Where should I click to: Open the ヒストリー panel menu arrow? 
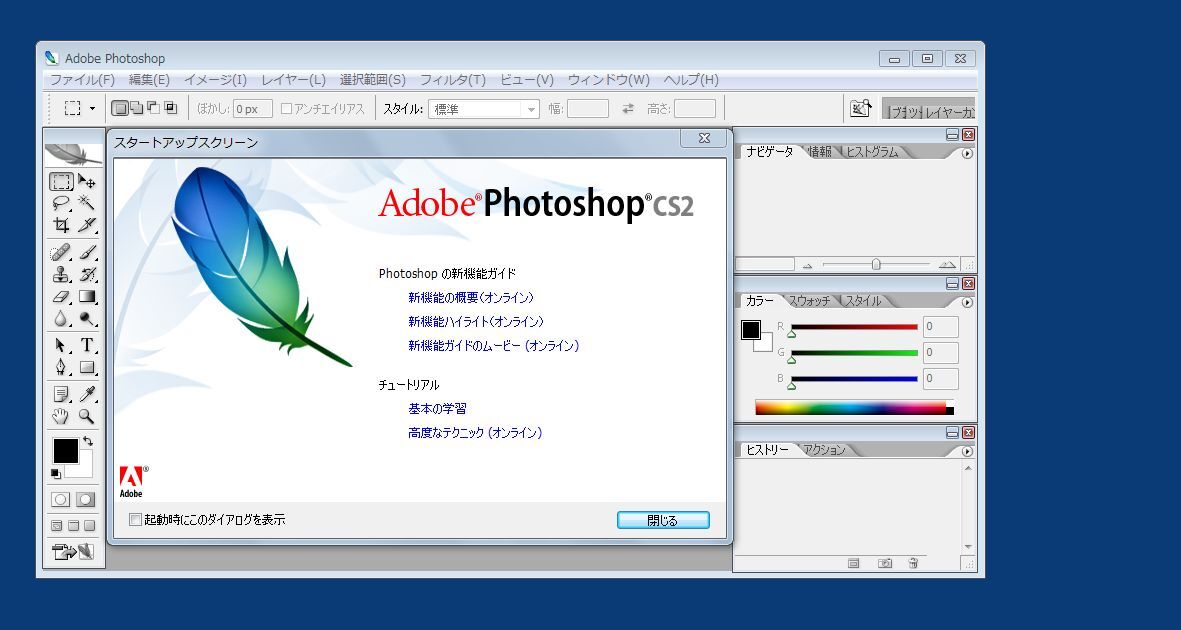[x=967, y=452]
